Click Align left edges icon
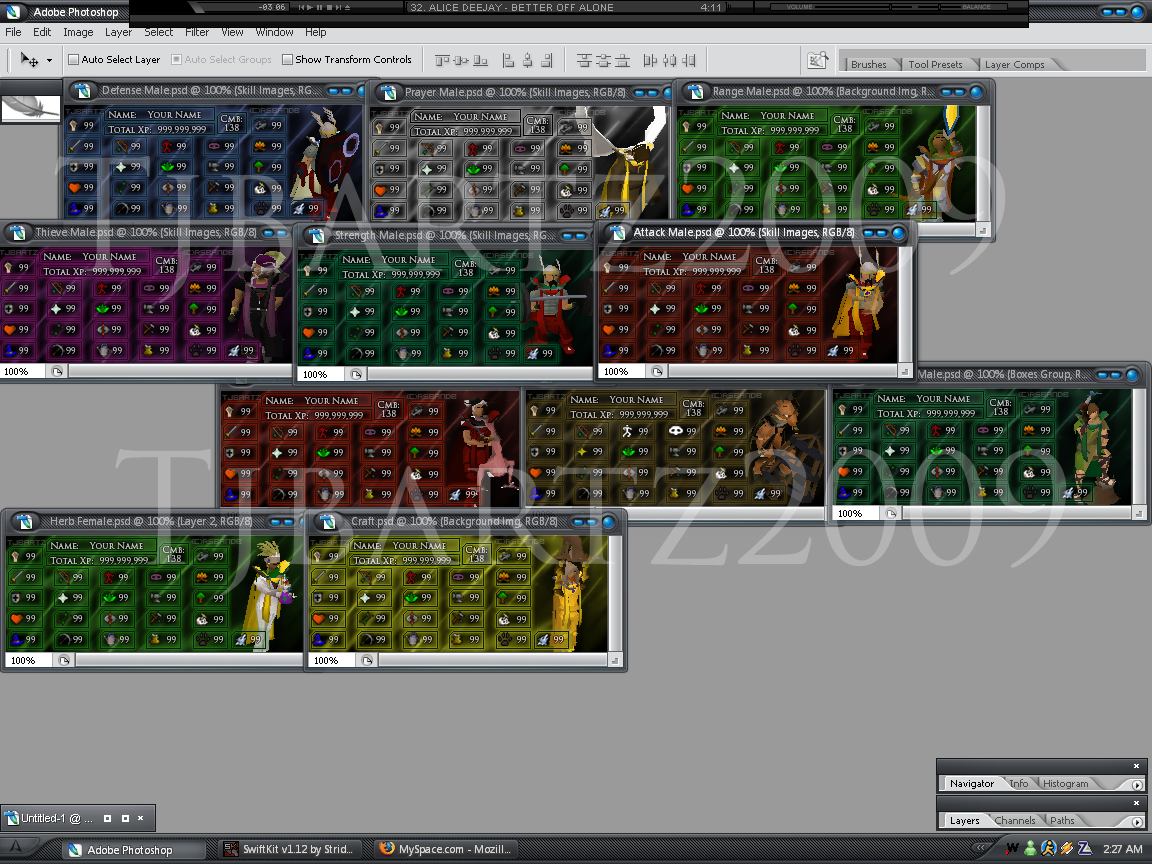Screen dimensions: 1152x864 click(508, 60)
